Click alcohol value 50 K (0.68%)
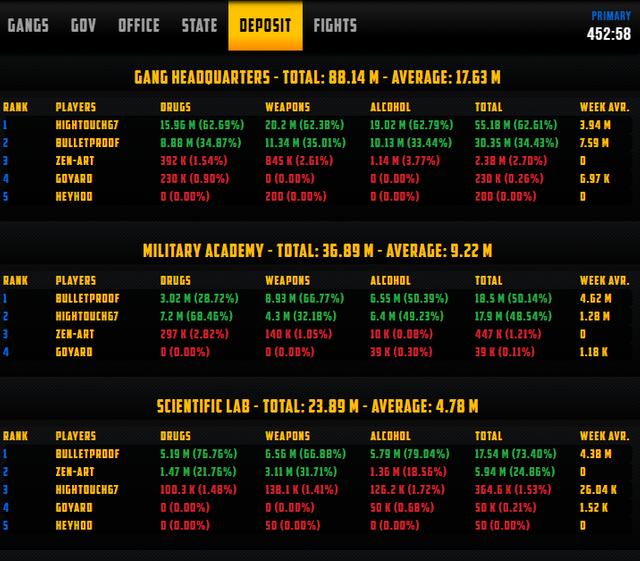This screenshot has height=561, width=640. click(402, 508)
